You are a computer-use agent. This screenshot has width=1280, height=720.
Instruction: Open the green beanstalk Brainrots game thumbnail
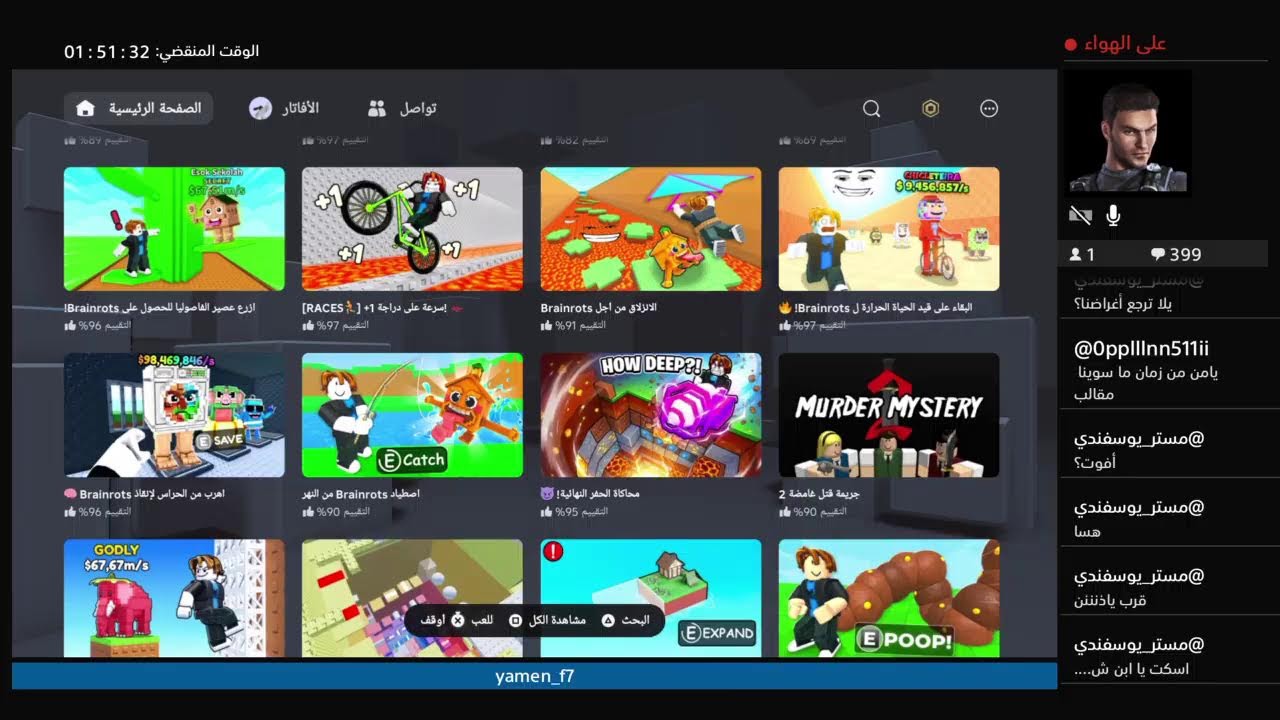[x=174, y=229]
